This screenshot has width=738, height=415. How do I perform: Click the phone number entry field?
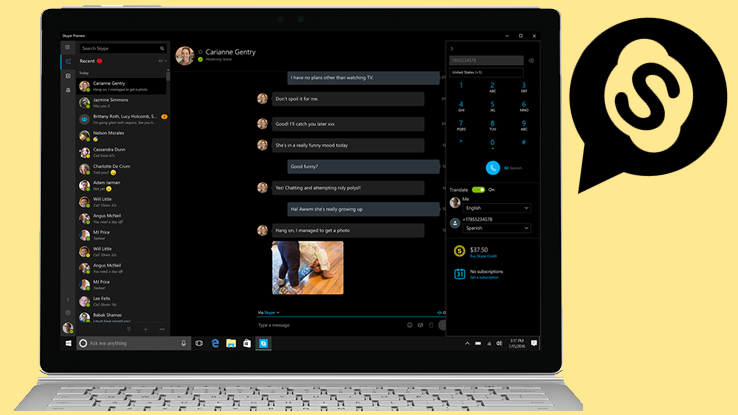(486, 60)
